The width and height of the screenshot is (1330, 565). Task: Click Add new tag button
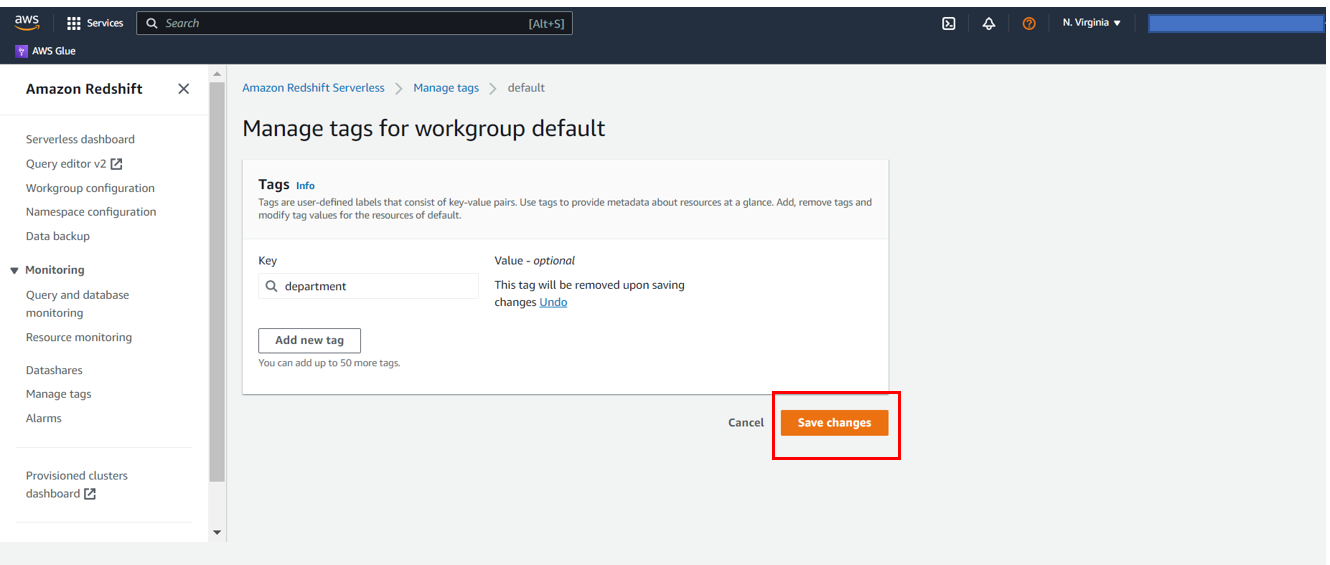click(x=309, y=340)
